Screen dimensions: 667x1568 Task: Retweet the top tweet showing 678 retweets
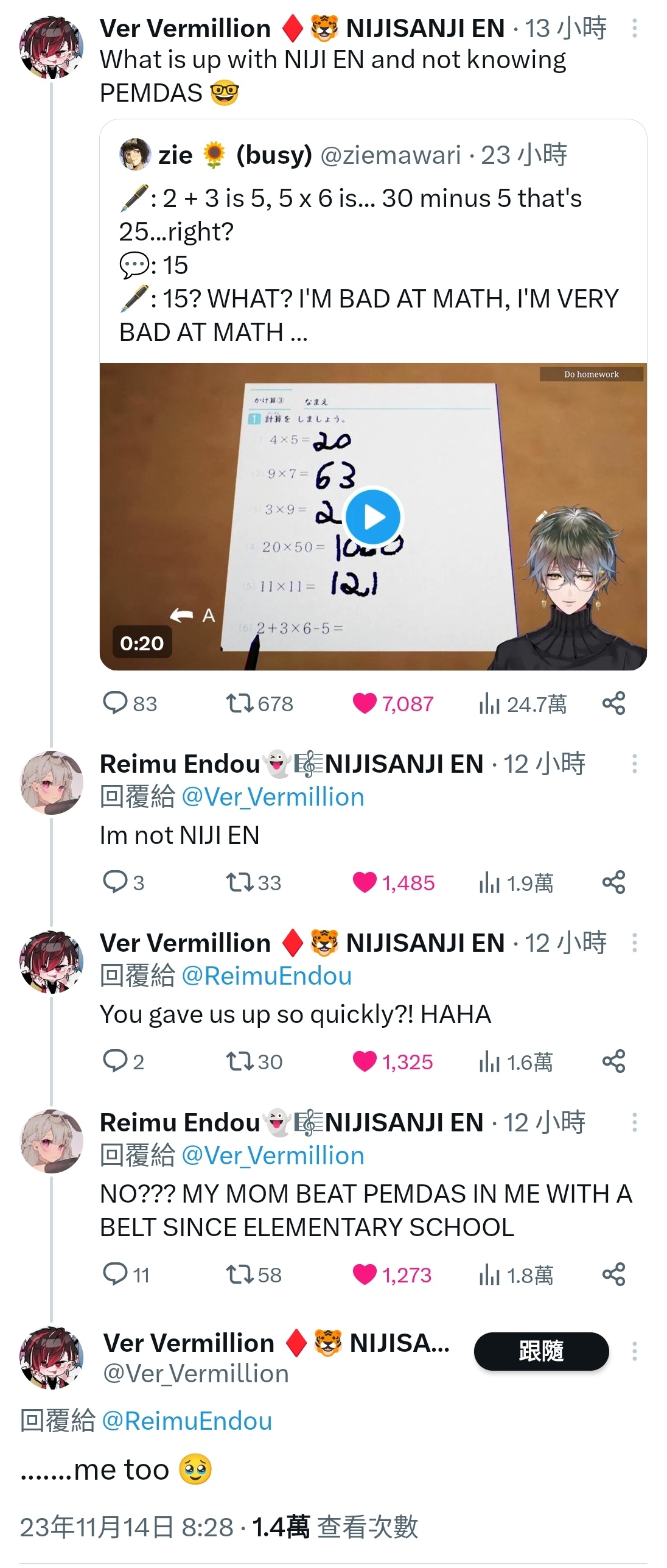(x=259, y=703)
